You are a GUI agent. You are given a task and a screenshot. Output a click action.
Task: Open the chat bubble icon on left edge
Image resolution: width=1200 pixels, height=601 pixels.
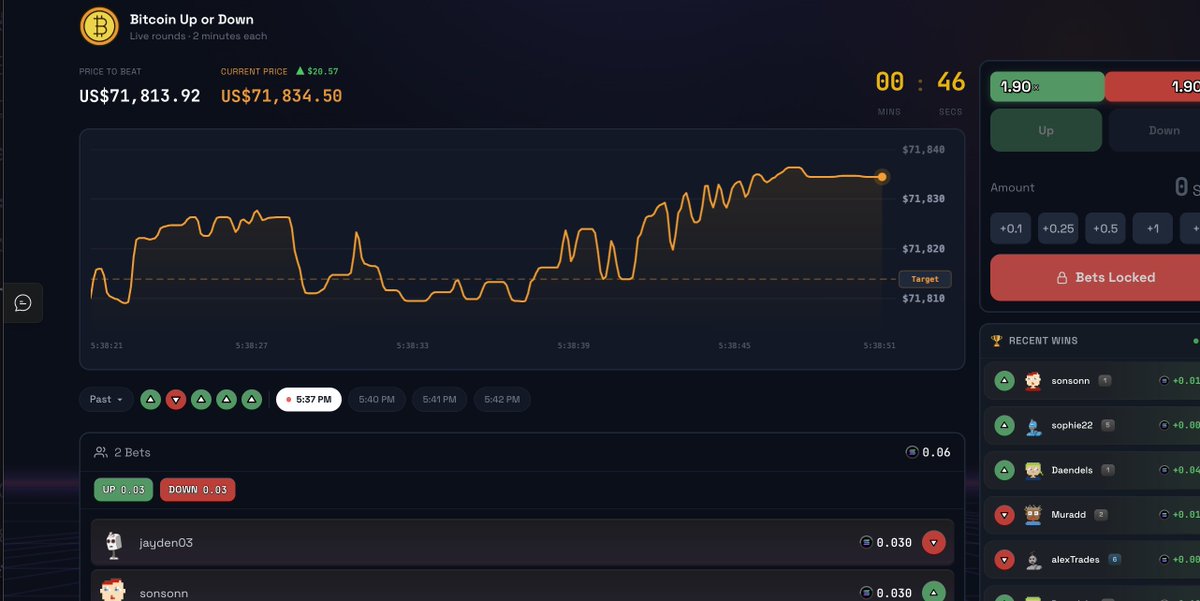tap(23, 303)
